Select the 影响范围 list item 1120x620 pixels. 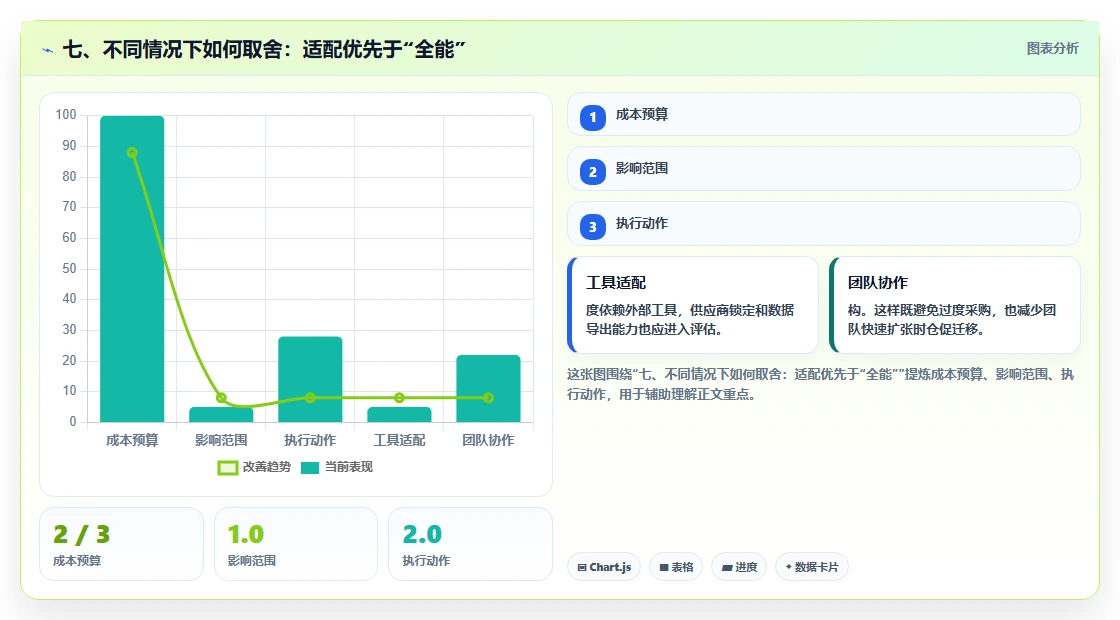[x=824, y=169]
